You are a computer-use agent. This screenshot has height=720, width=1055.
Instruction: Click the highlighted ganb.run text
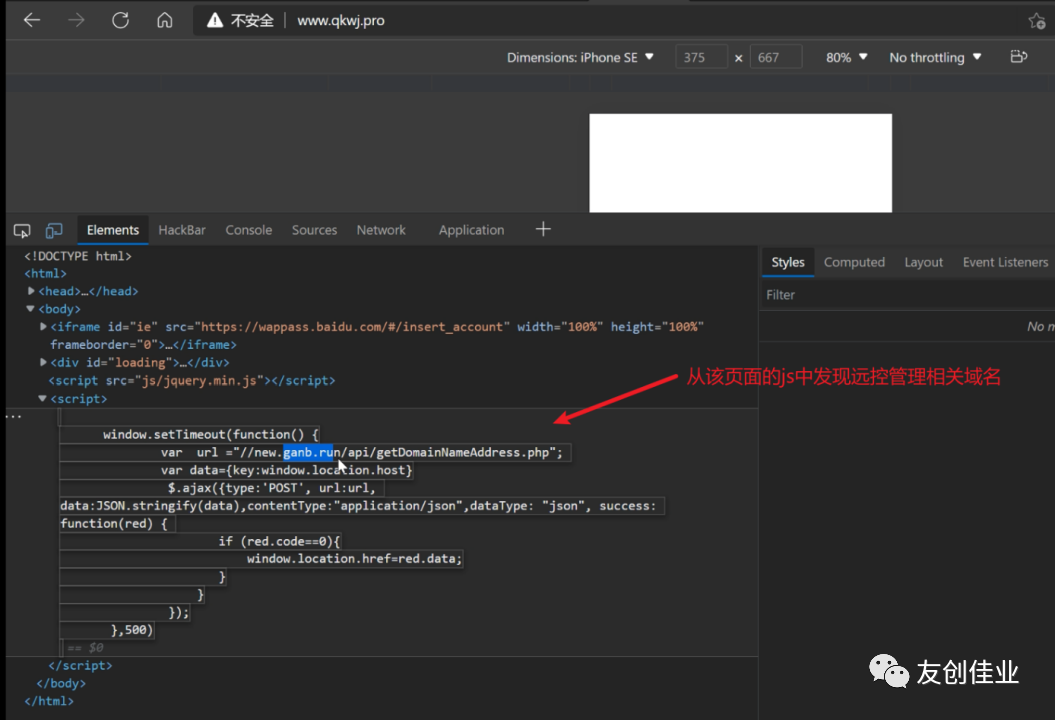[307, 452]
